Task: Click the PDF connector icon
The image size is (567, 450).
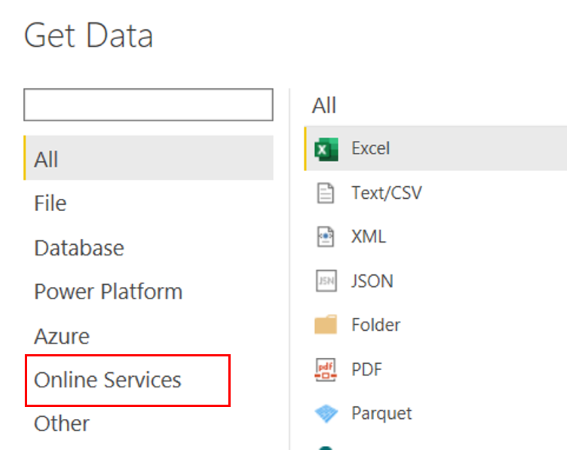Action: tap(325, 369)
